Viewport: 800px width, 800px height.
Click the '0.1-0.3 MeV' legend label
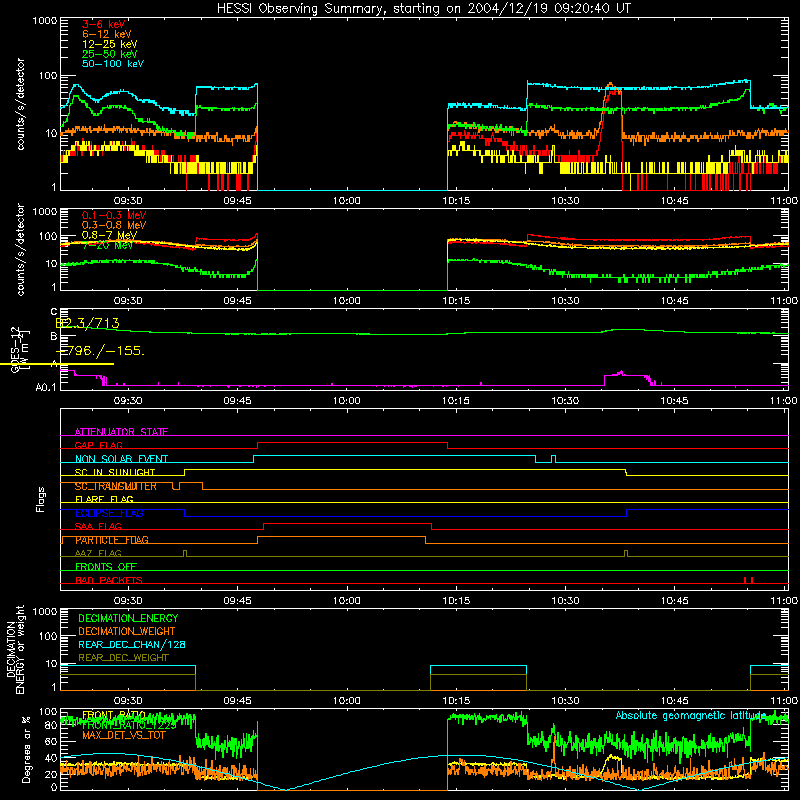pyautogui.click(x=114, y=215)
